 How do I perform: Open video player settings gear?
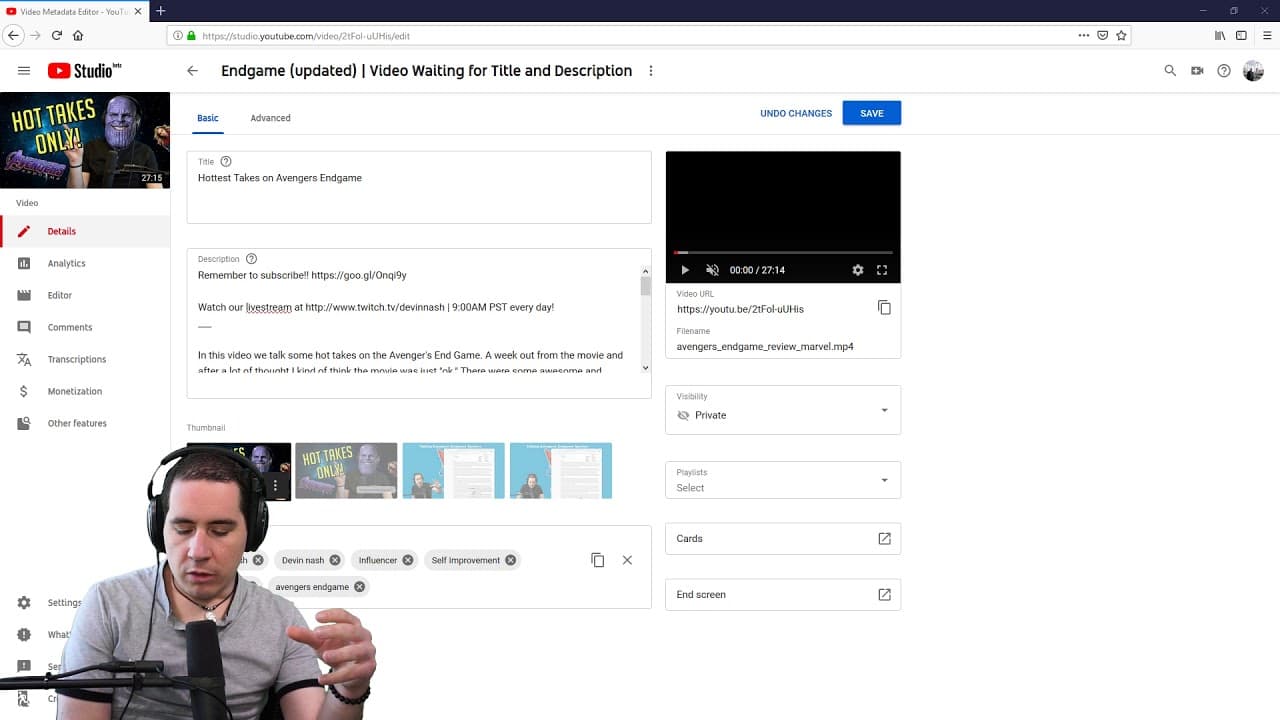coord(857,270)
